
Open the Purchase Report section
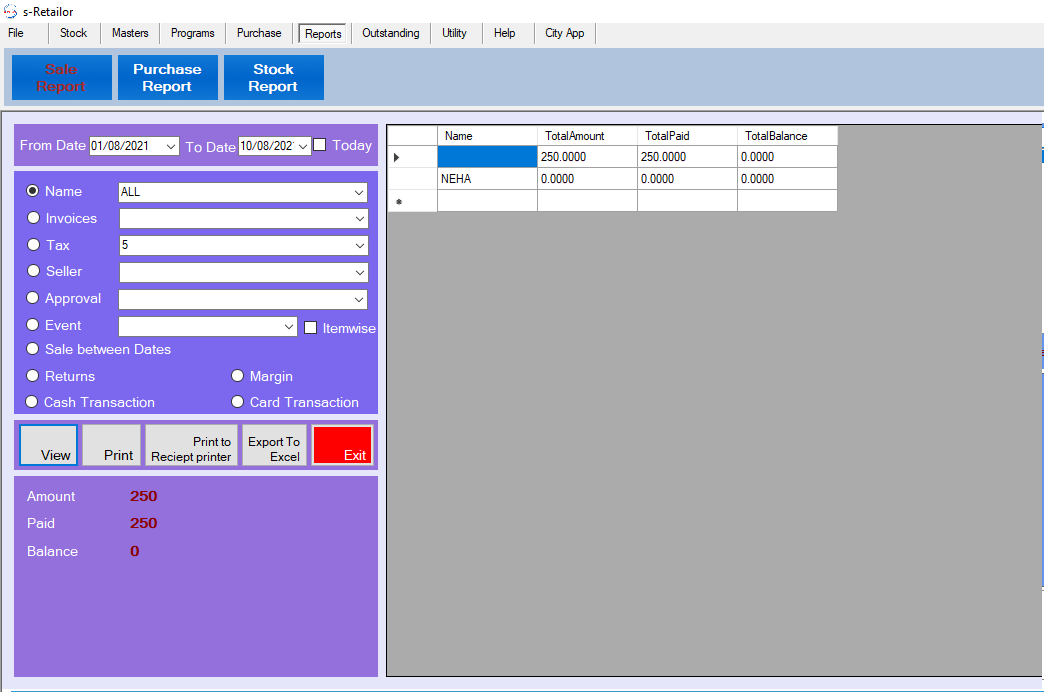click(x=167, y=78)
